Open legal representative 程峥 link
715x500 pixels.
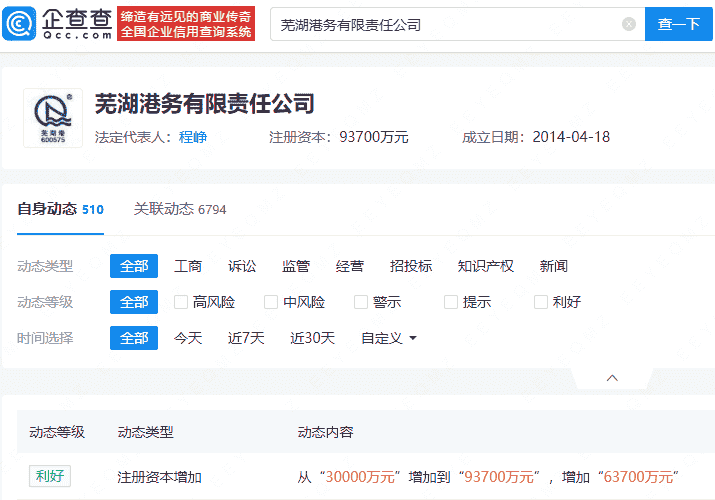[x=193, y=137]
